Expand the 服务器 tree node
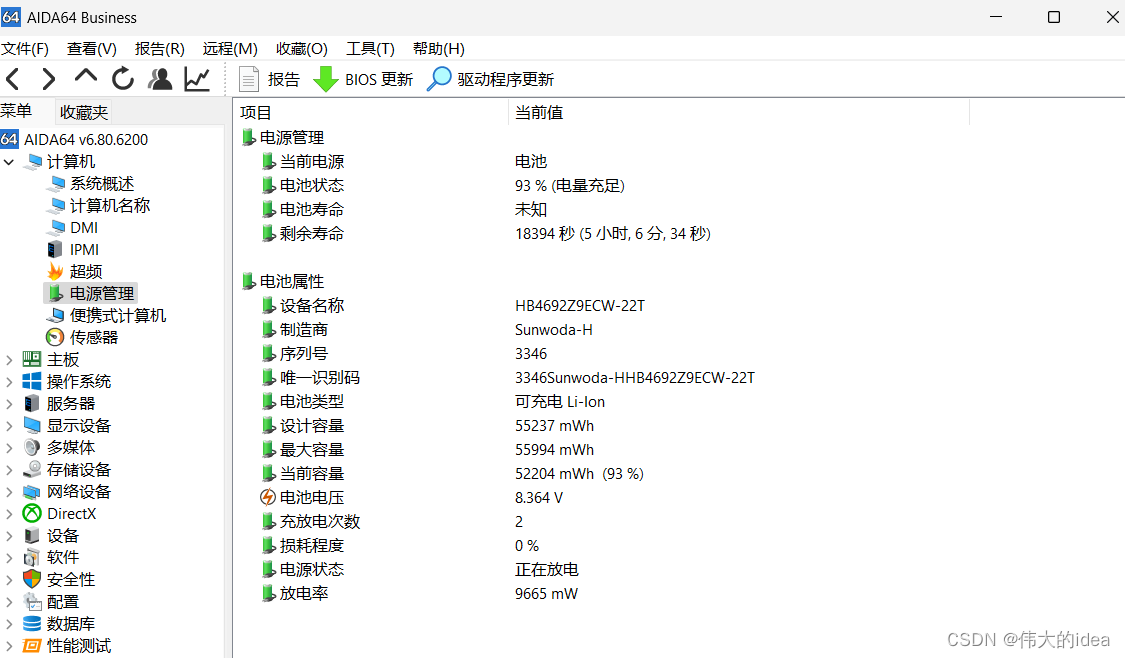1125x658 pixels. coord(9,404)
